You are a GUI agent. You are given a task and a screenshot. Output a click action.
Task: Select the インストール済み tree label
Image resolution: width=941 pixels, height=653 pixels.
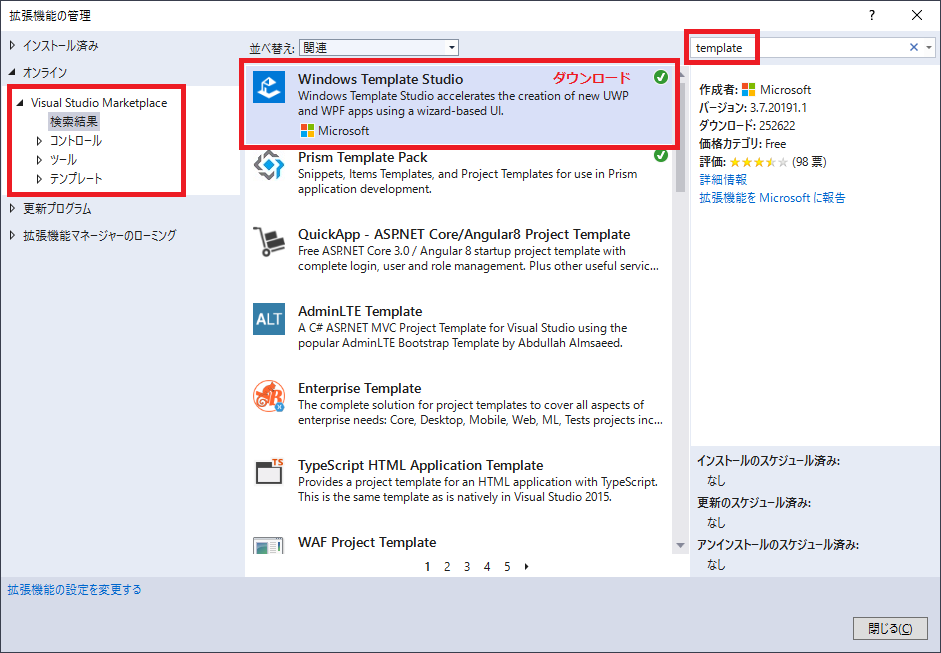point(61,46)
